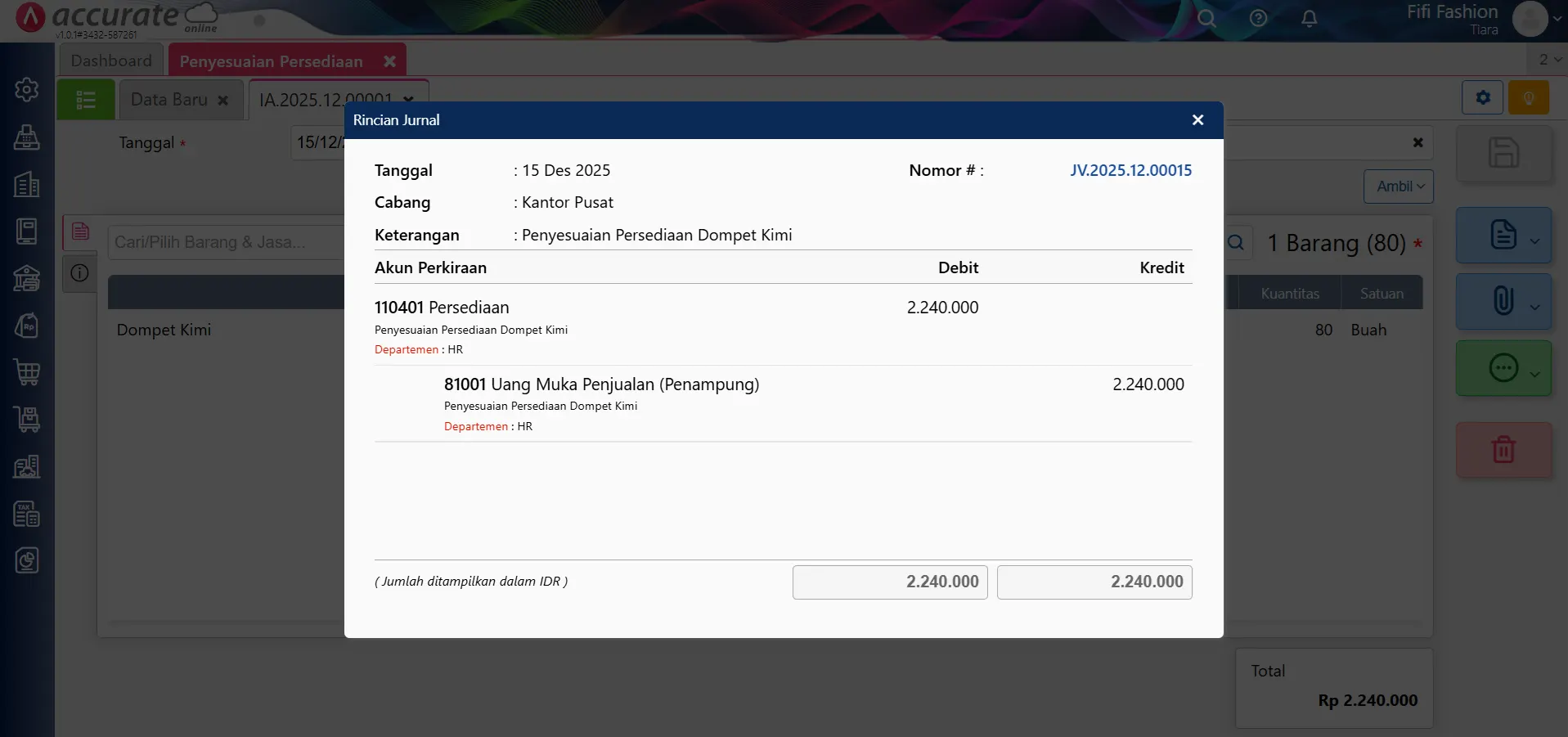Click the settings gear icon in sidebar
Viewport: 1568px width, 737px height.
(27, 89)
